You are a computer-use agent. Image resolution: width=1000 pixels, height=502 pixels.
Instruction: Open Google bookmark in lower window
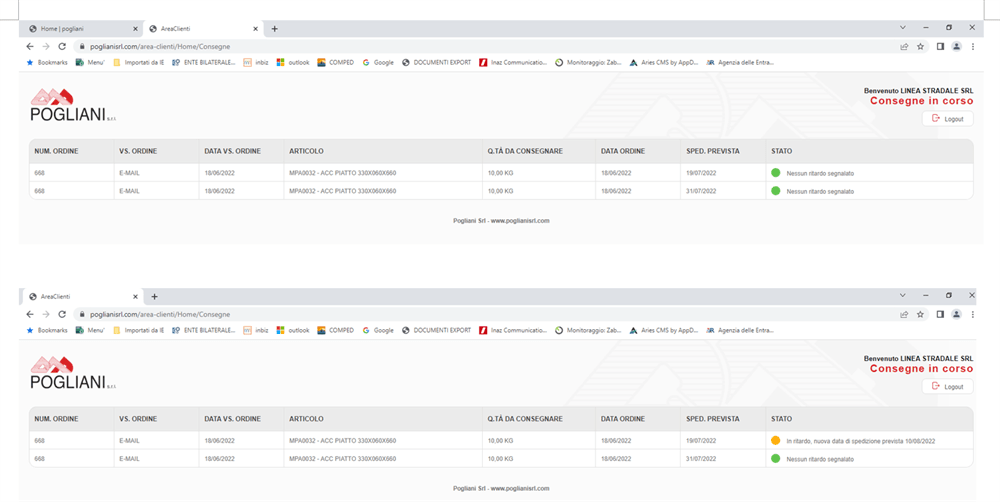(378, 330)
